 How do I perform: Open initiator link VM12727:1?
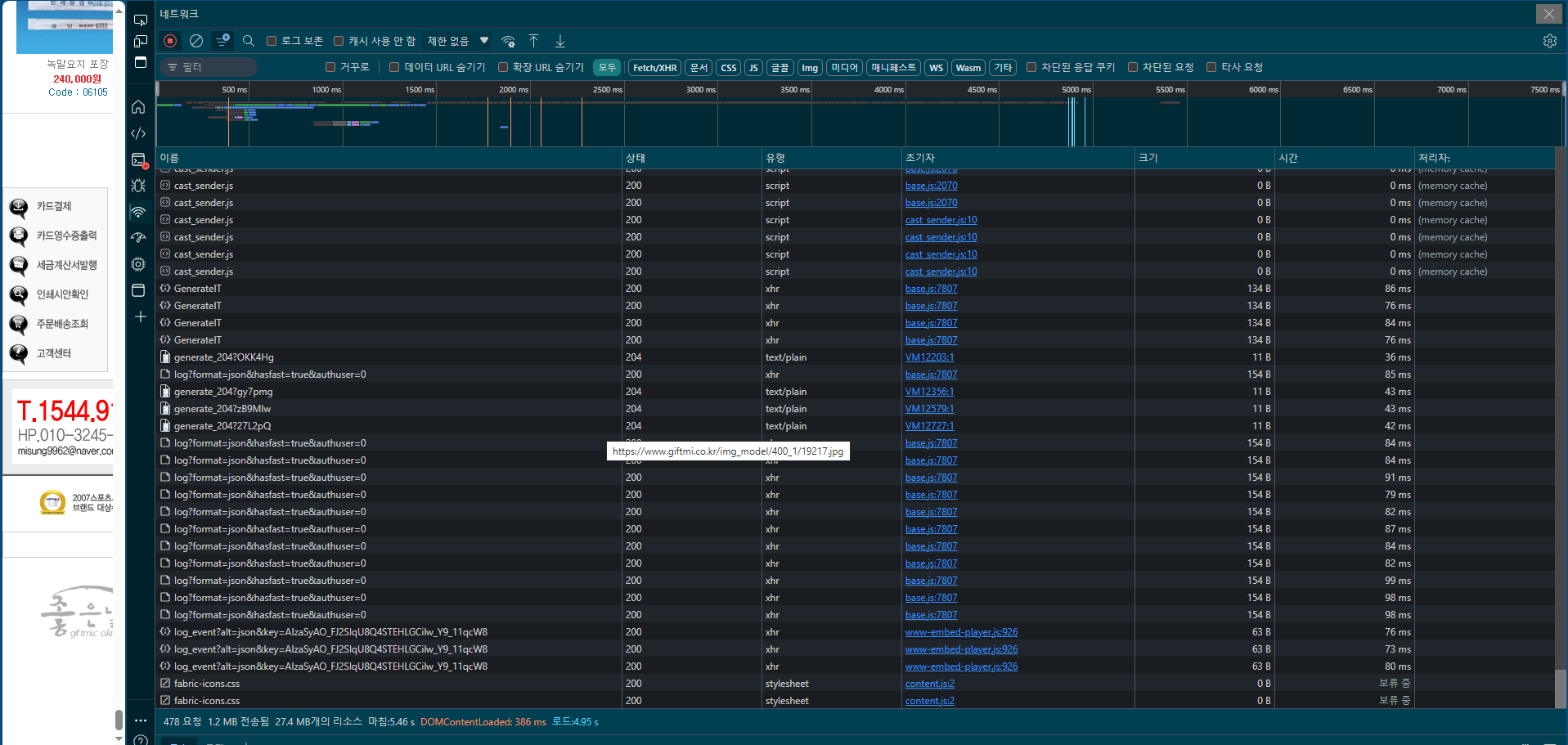click(x=929, y=426)
